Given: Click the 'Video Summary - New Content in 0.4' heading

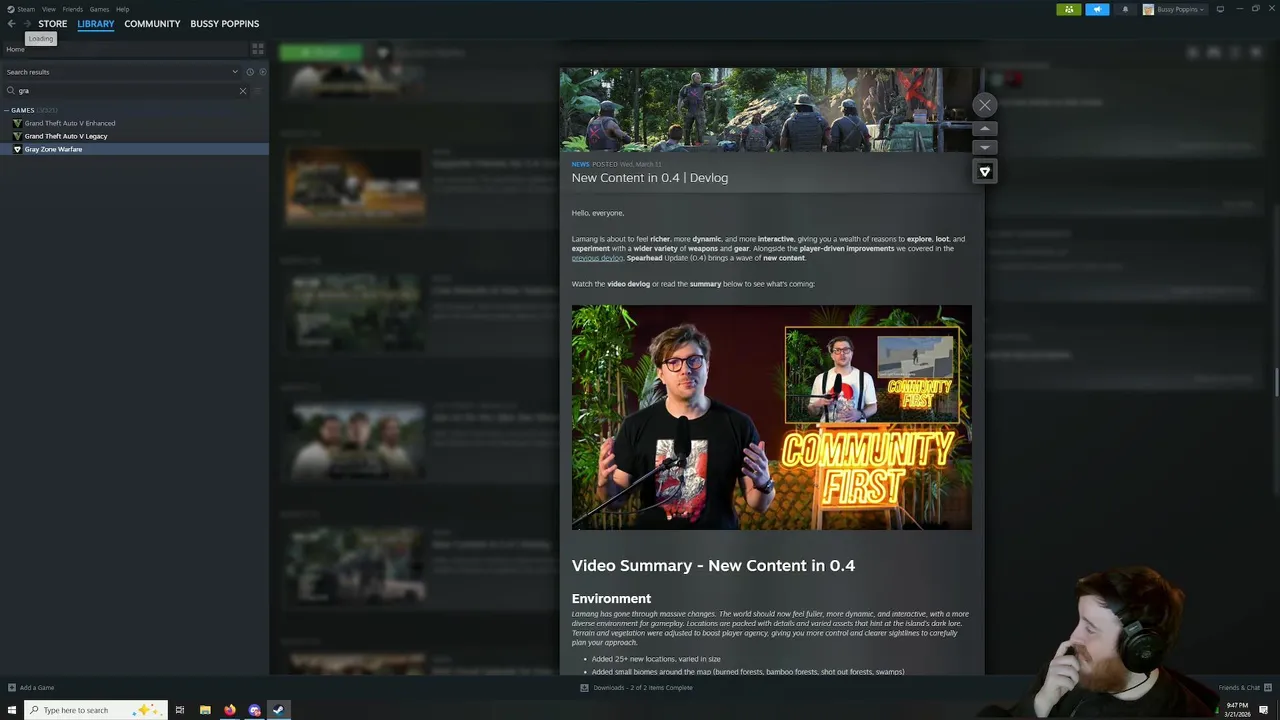Looking at the screenshot, I should (713, 566).
